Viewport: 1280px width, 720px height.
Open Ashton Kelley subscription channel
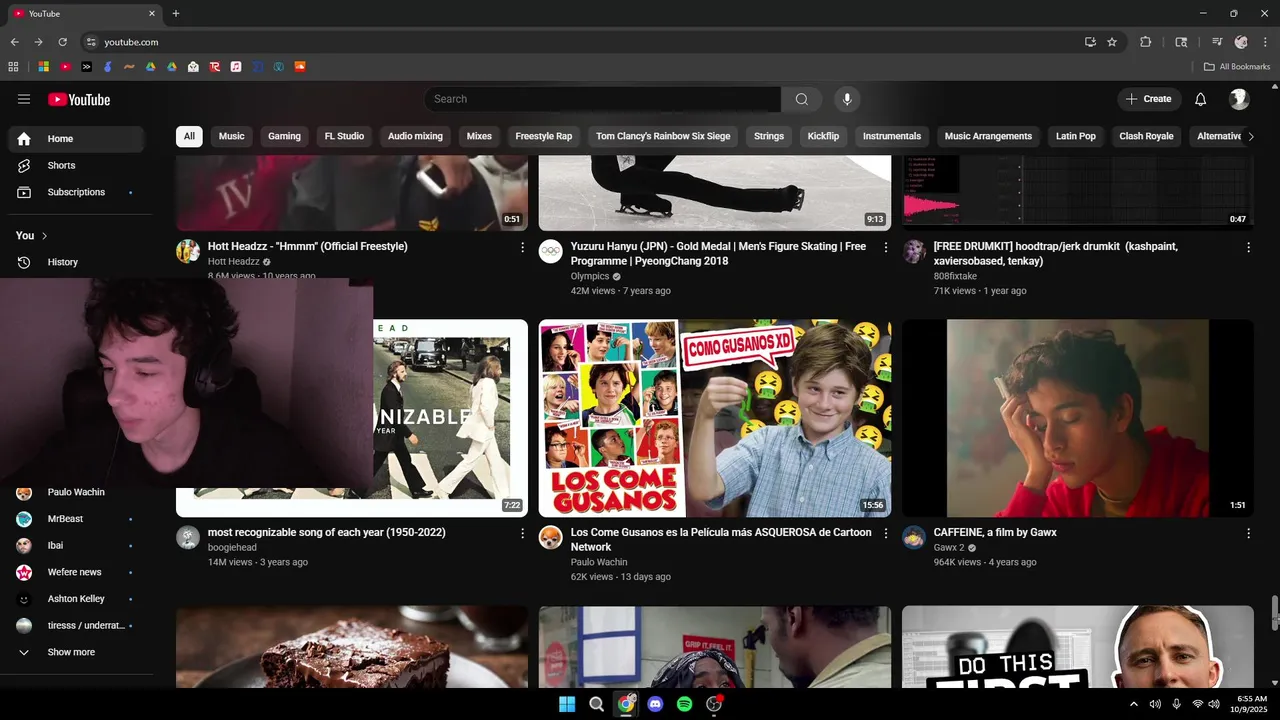77,599
